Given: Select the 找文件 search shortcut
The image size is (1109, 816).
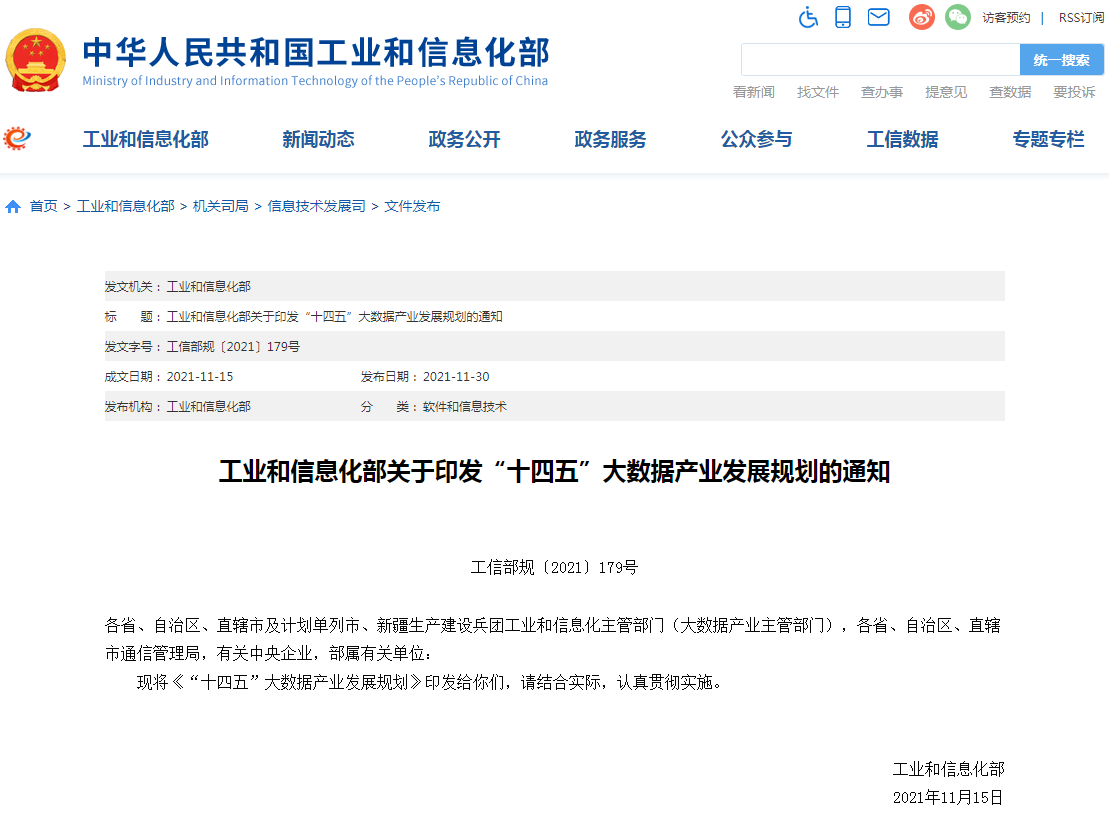Looking at the screenshot, I should click(x=818, y=92).
